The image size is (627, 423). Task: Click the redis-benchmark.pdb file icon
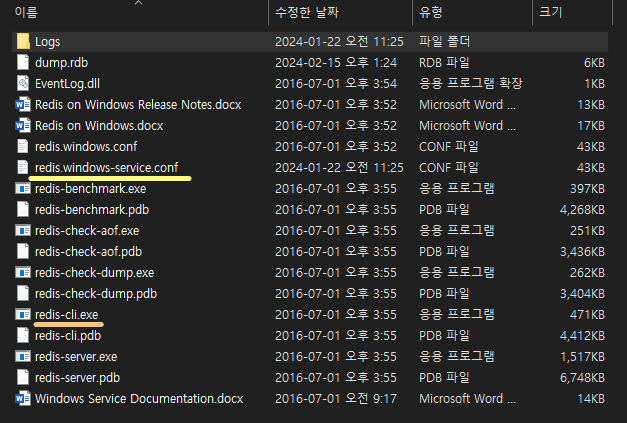pyautogui.click(x=23, y=210)
